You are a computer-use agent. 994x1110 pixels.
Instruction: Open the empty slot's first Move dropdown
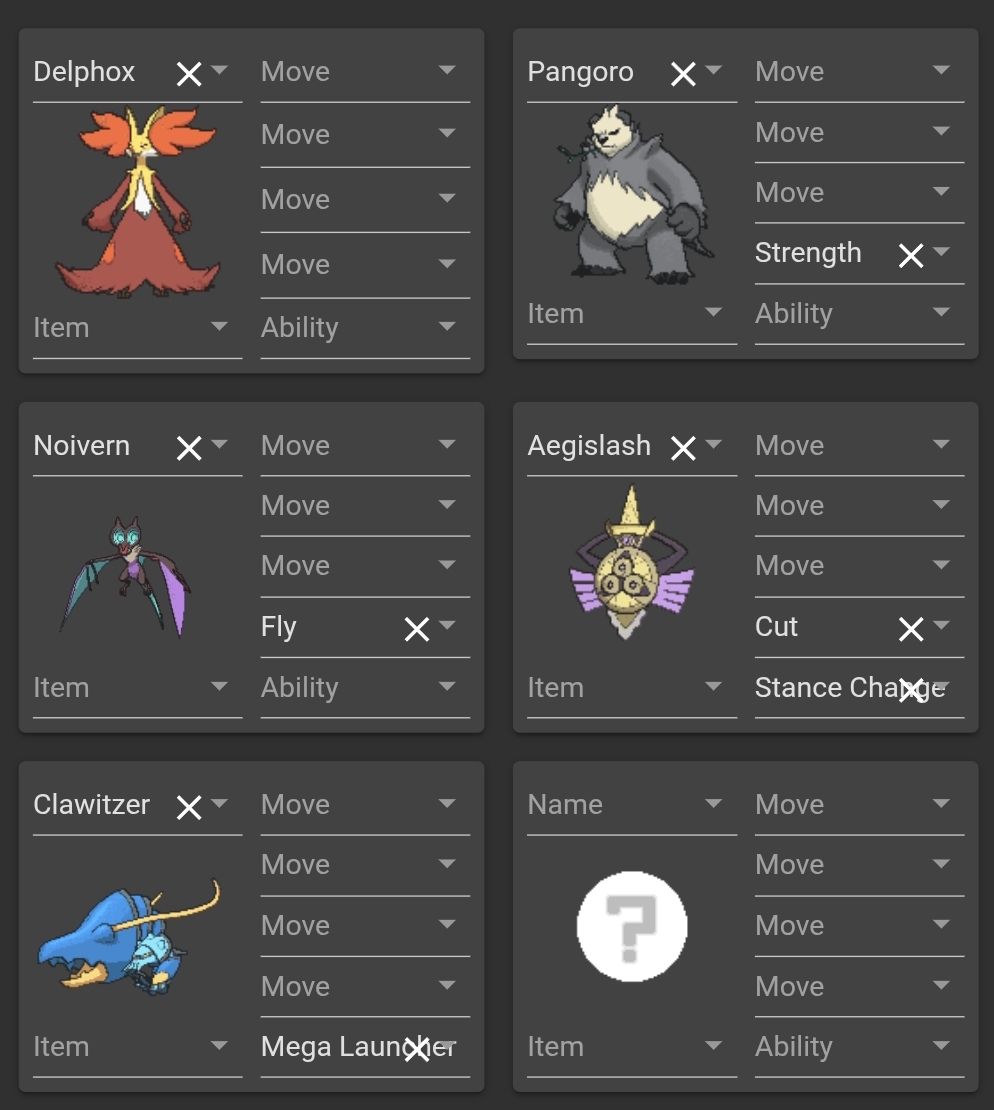pos(859,805)
